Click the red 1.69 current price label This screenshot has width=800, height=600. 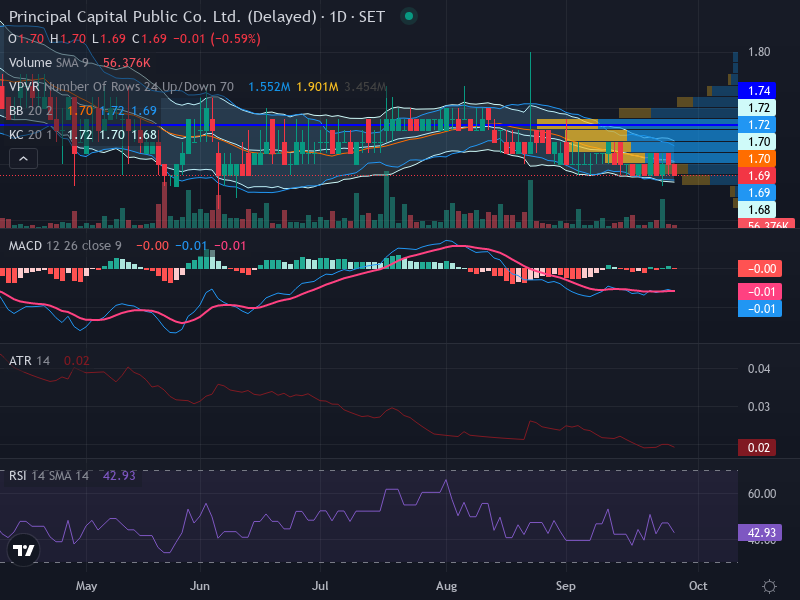click(757, 176)
